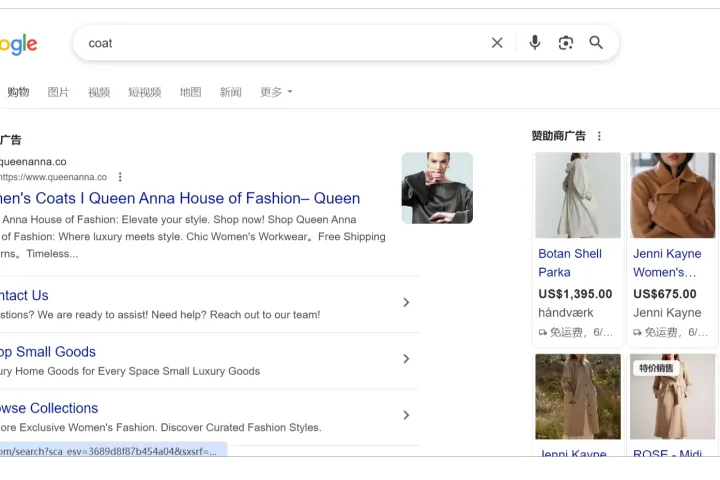Screen dimensions: 720x480
Task: Click the queenanna.co site name
Action: point(33,162)
